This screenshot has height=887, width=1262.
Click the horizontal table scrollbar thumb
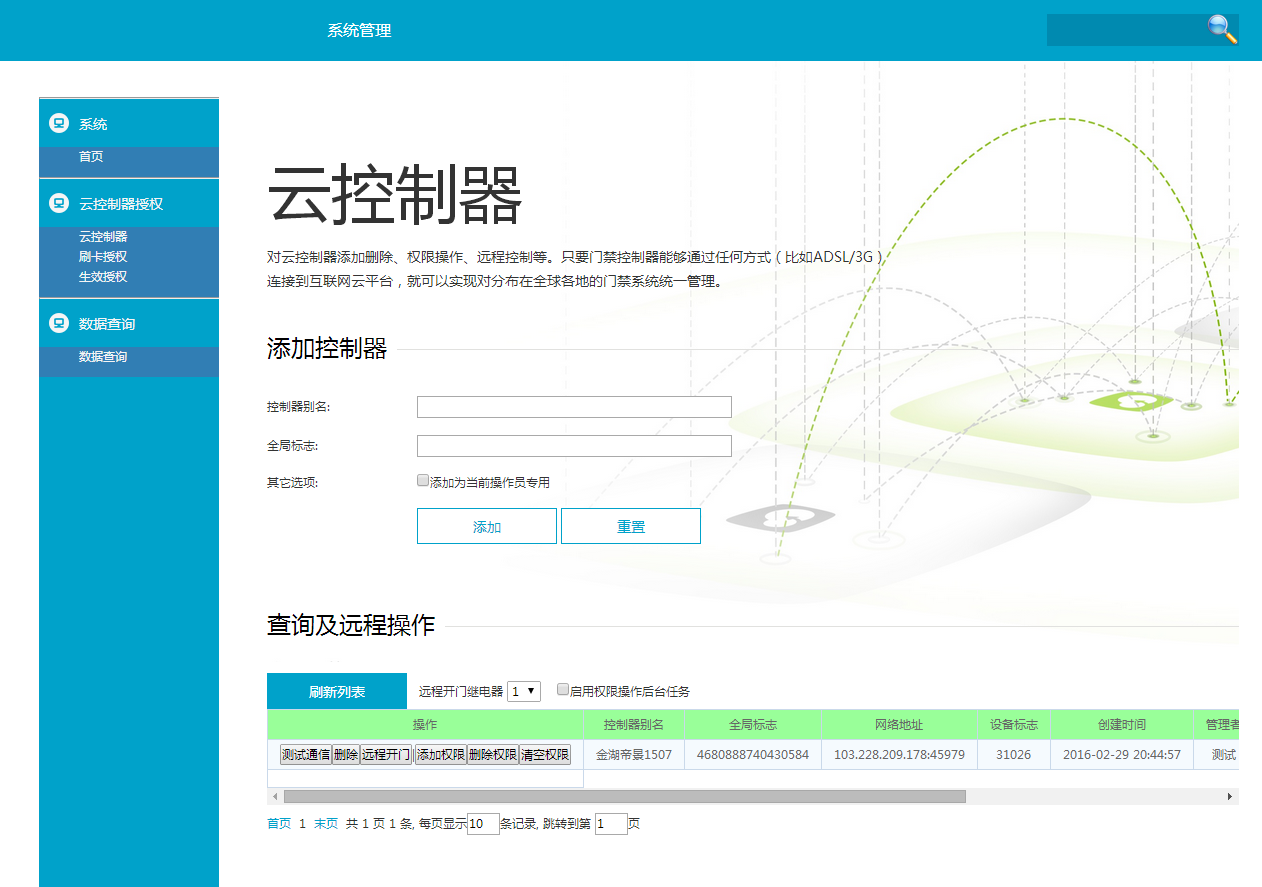tap(625, 797)
